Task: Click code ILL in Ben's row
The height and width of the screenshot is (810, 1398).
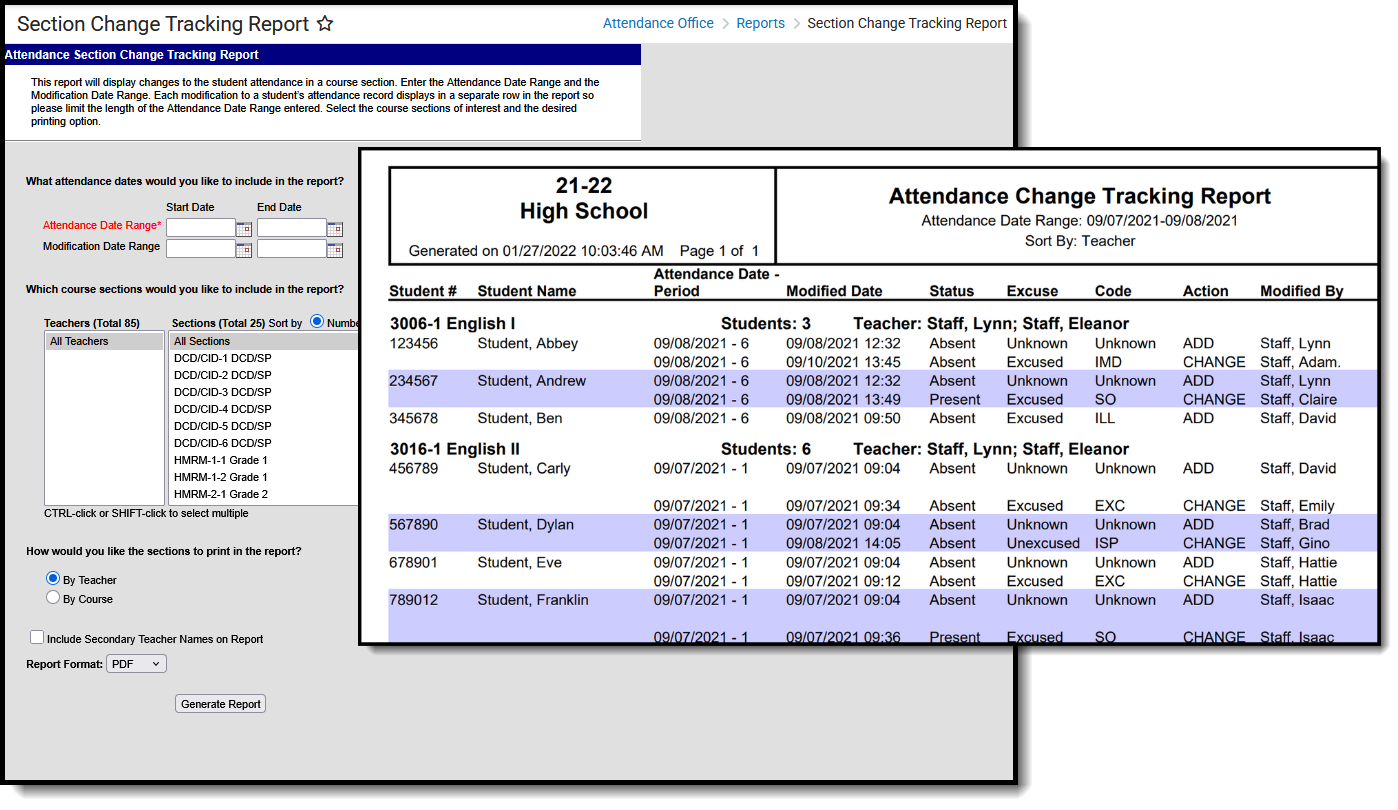Action: tap(1106, 418)
